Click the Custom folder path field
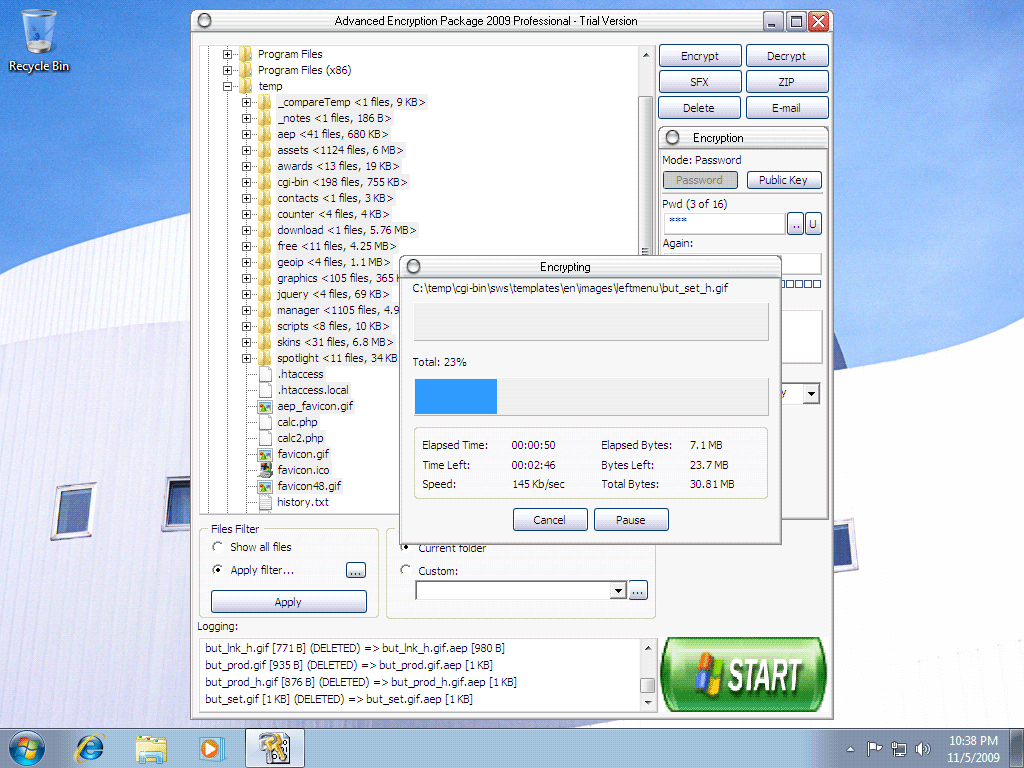Screen dimensions: 1024x768 click(x=513, y=591)
